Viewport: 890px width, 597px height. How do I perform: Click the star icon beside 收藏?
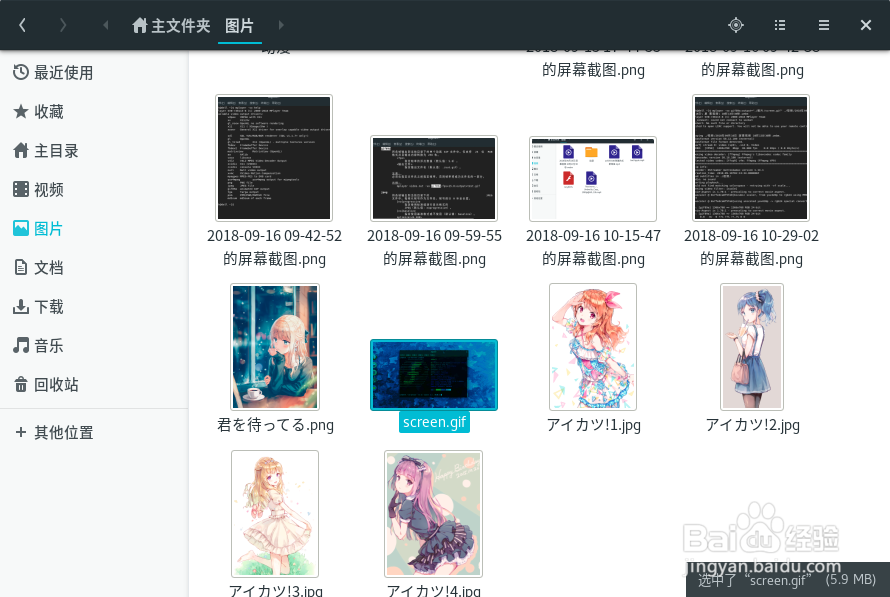coord(21,111)
